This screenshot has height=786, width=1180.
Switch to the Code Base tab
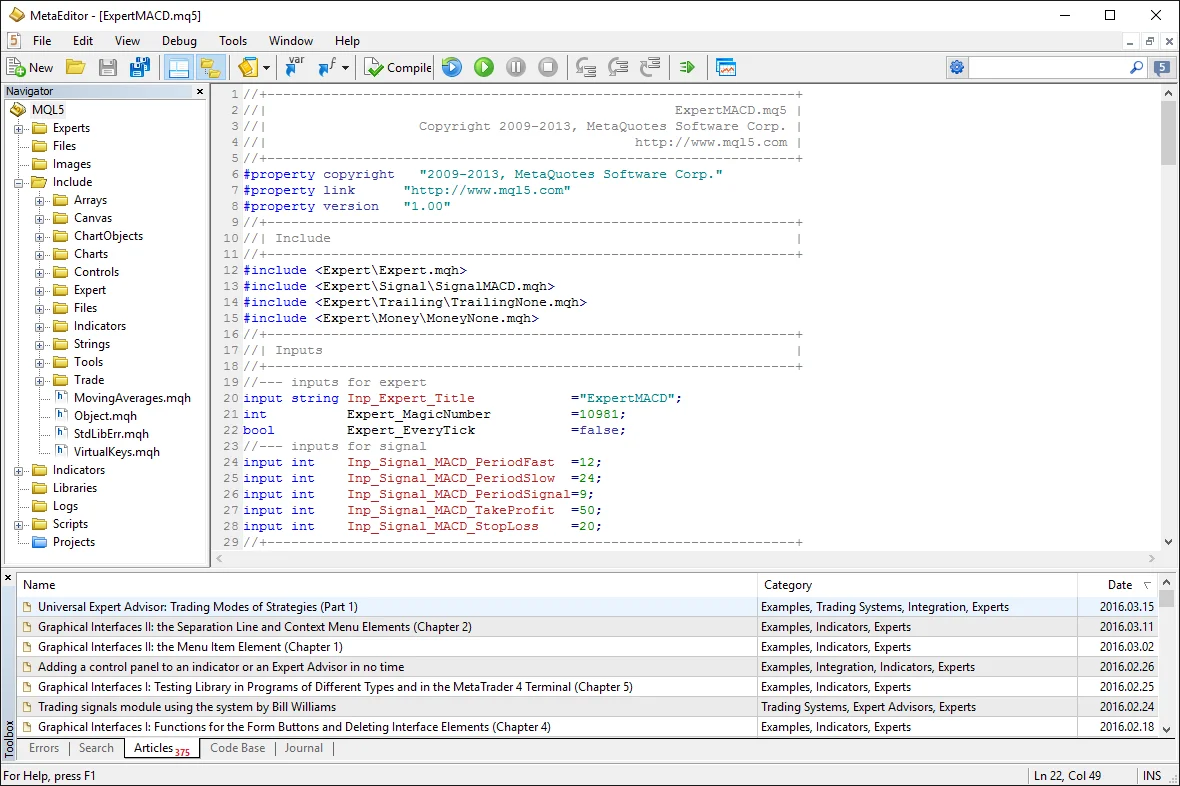pos(237,748)
